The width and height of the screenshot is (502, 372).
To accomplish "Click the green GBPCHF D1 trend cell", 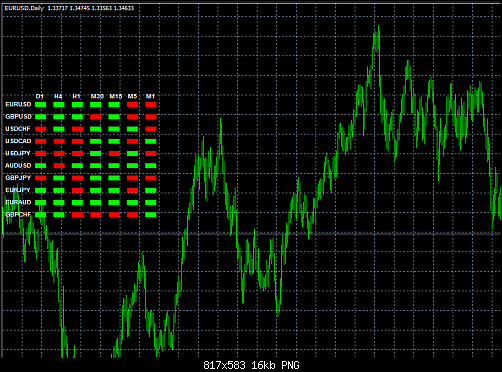I will (x=41, y=215).
